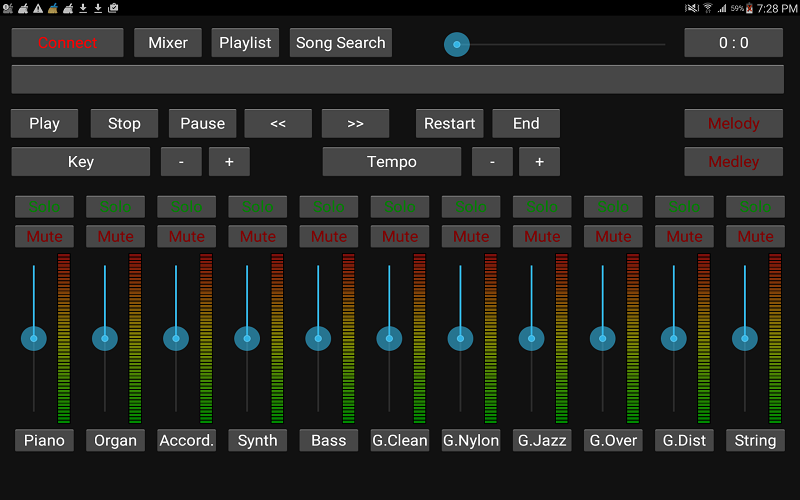Lower the key with minus button
Screen dimensions: 800x500
181,162
